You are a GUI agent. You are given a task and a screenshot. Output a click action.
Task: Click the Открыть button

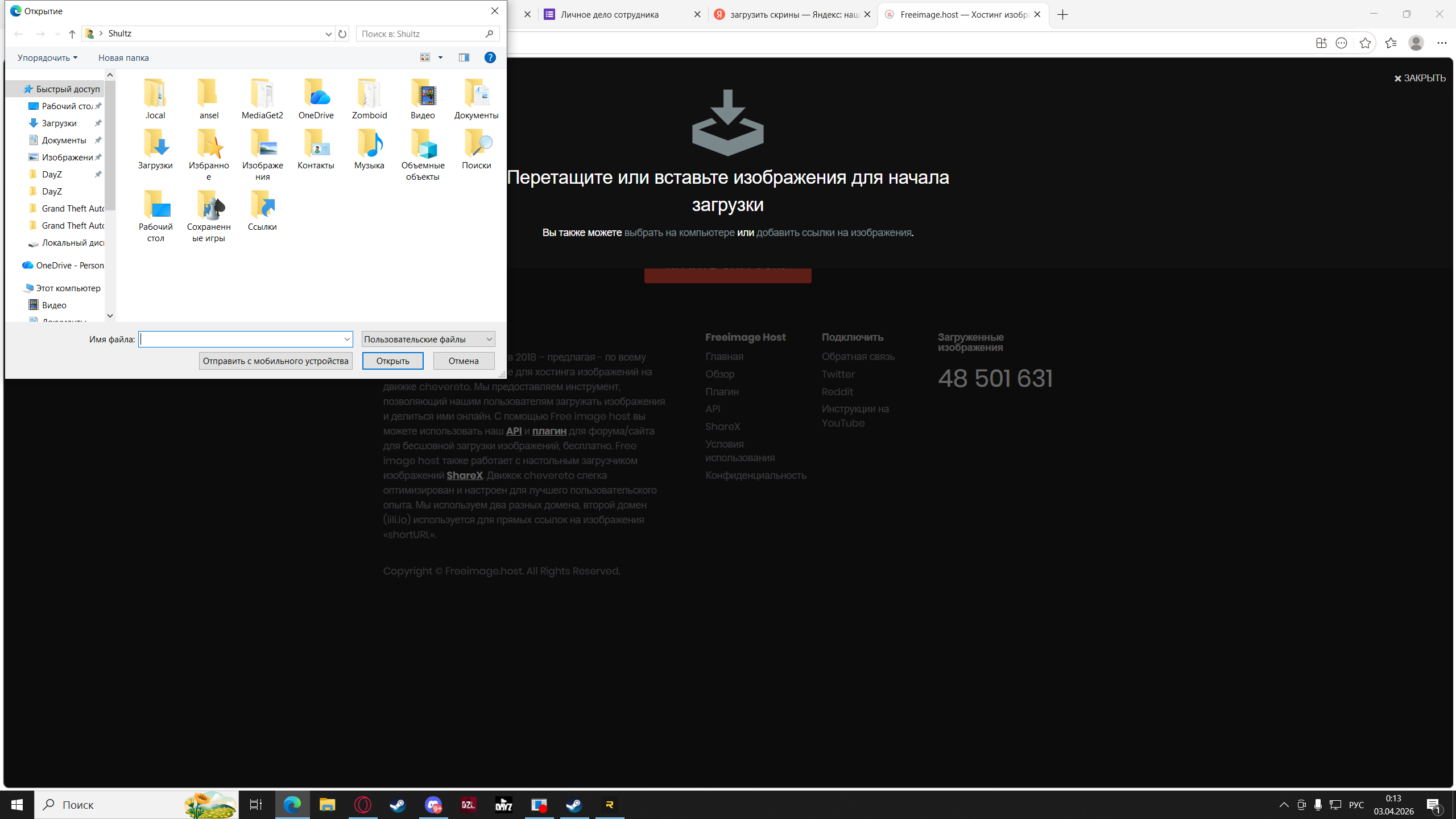pos(392,361)
